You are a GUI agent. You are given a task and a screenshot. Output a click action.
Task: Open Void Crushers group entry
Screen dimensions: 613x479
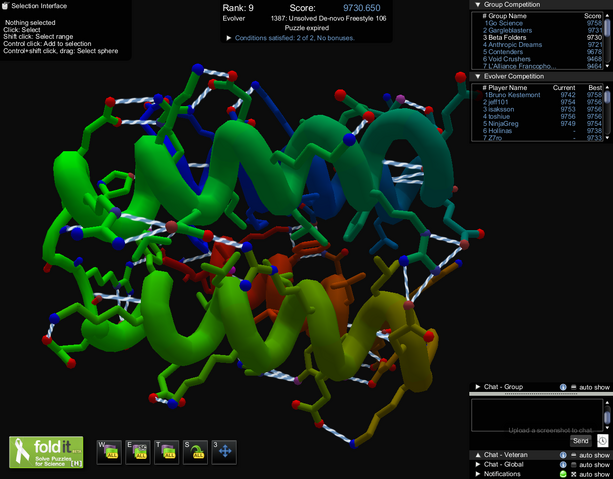542,59
